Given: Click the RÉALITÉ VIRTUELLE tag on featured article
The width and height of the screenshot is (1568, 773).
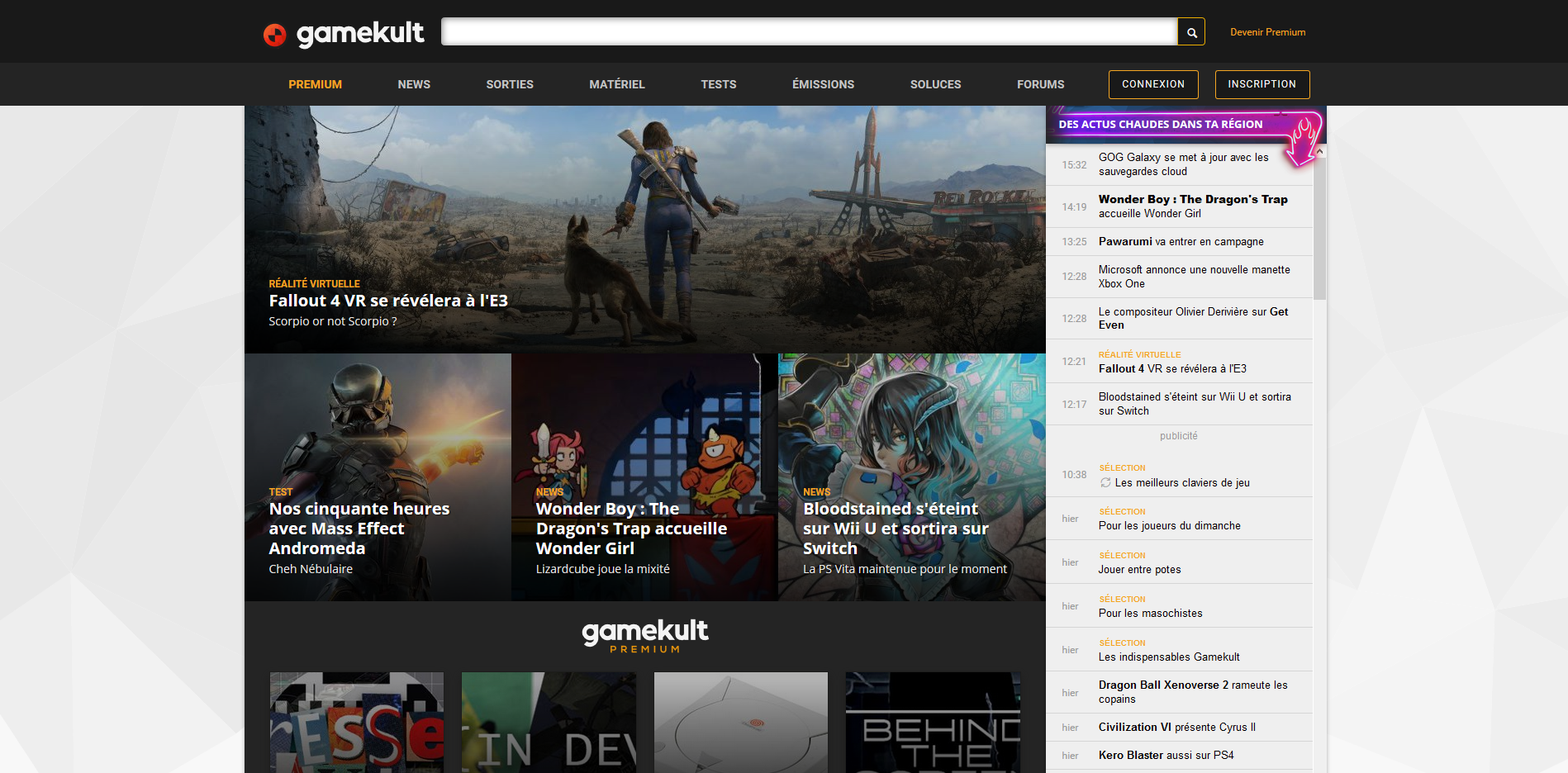Looking at the screenshot, I should coord(314,283).
